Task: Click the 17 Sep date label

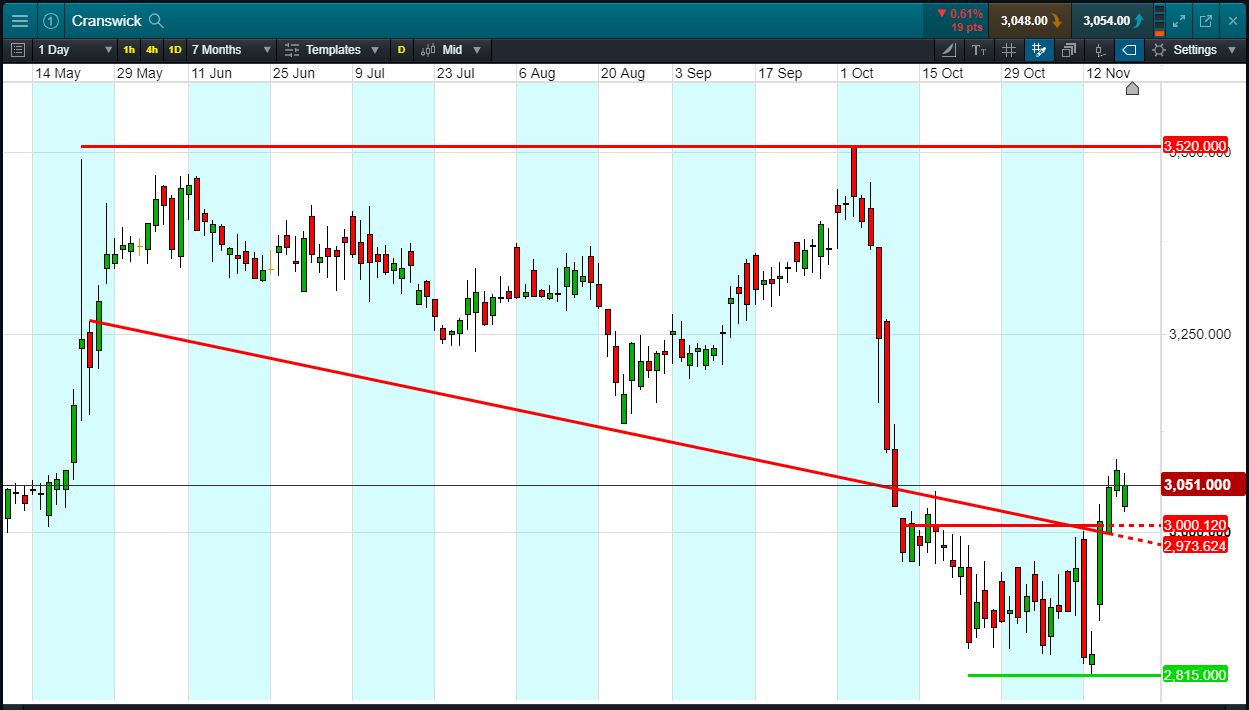Action: pyautogui.click(x=780, y=73)
